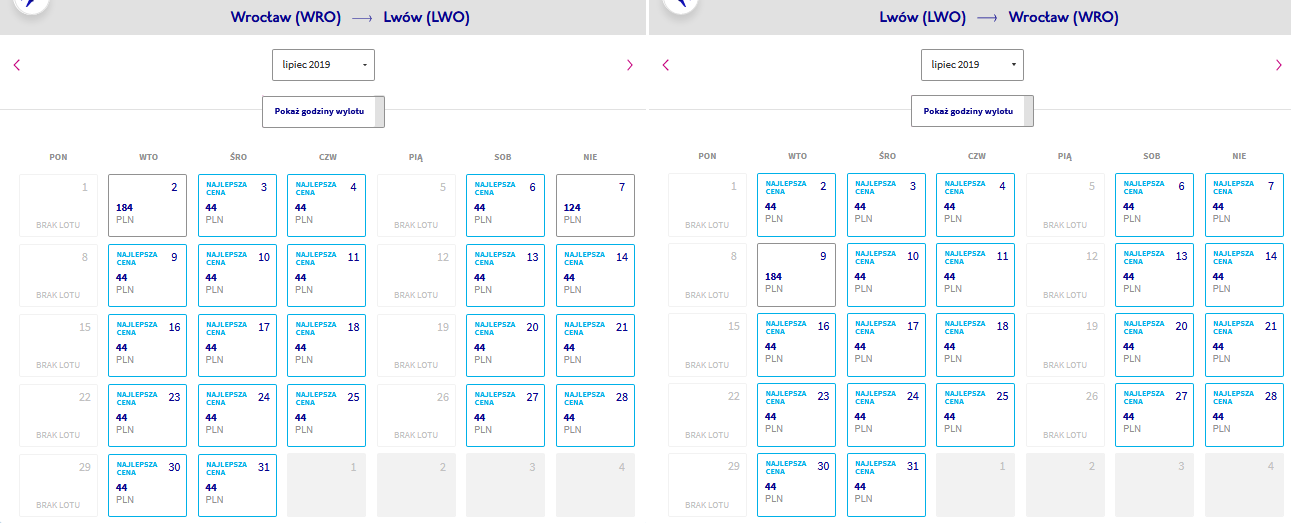Select July 28 return Sunday flight
The image size is (1291, 523).
[1244, 415]
